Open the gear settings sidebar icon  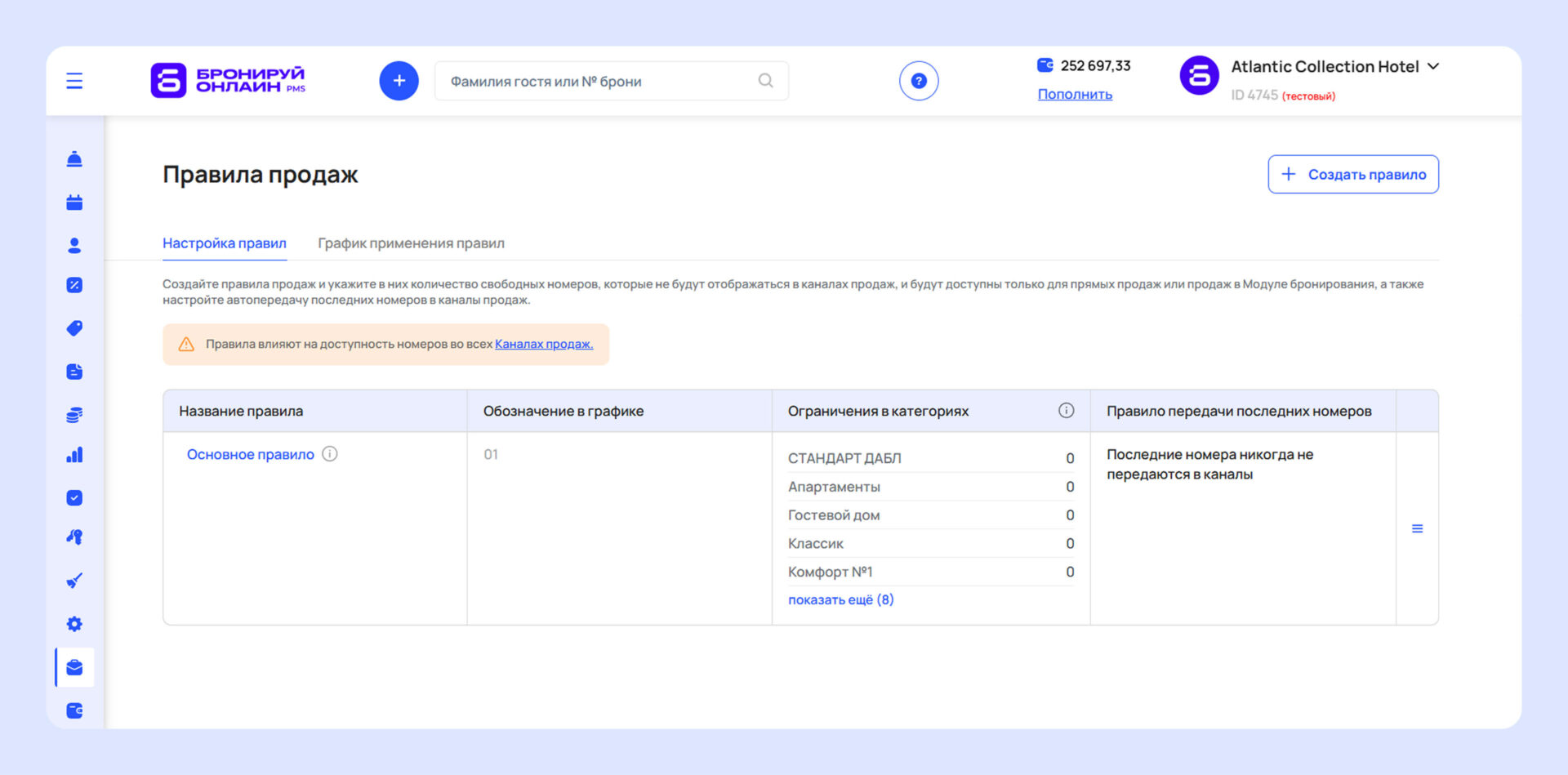(x=74, y=624)
